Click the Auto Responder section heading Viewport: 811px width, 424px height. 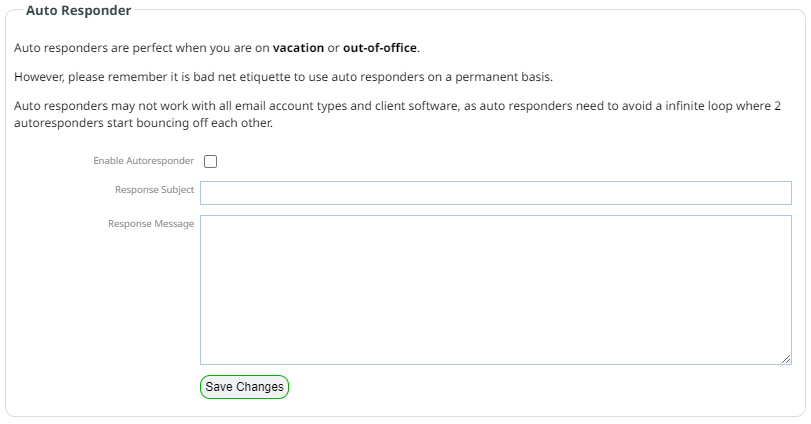click(78, 10)
